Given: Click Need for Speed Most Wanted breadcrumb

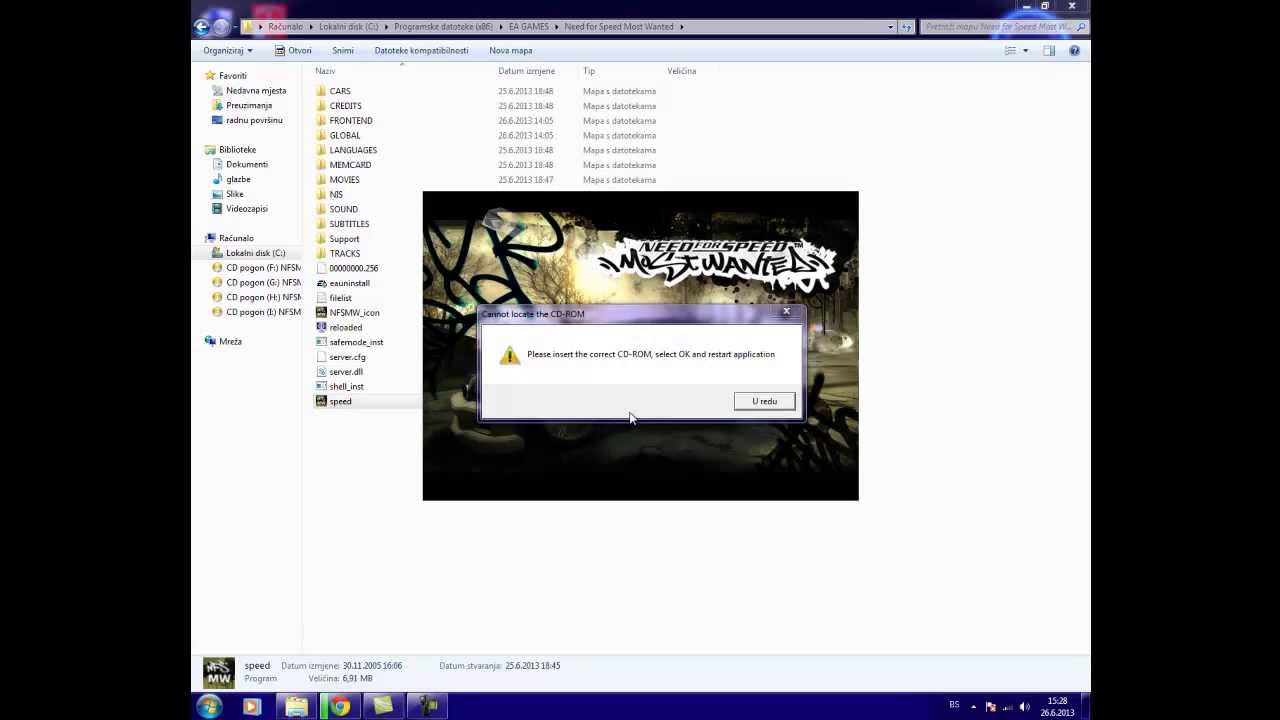Looking at the screenshot, I should (619, 27).
